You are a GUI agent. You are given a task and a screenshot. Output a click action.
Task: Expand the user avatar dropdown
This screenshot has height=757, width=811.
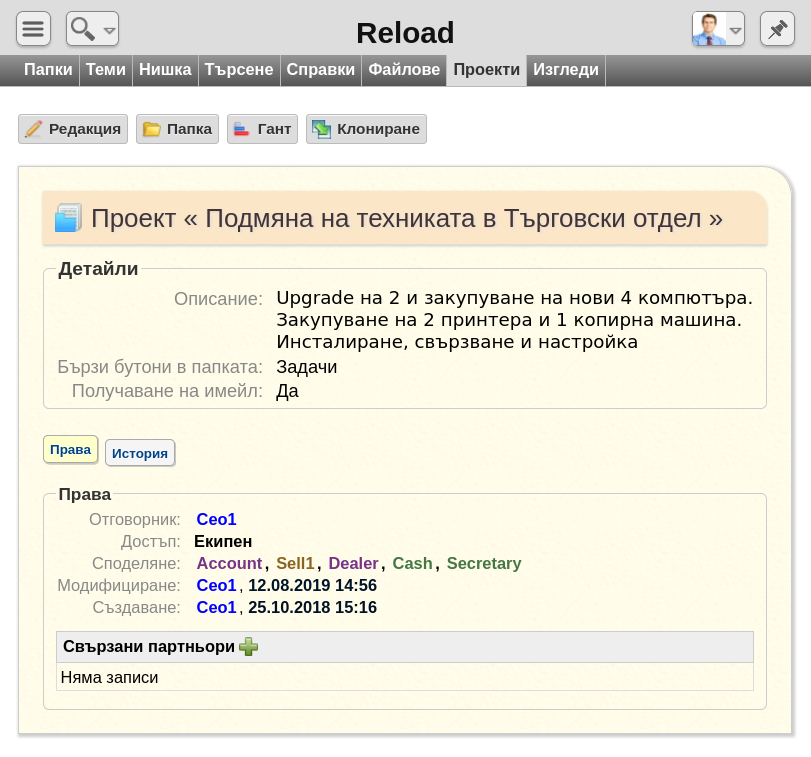click(718, 29)
